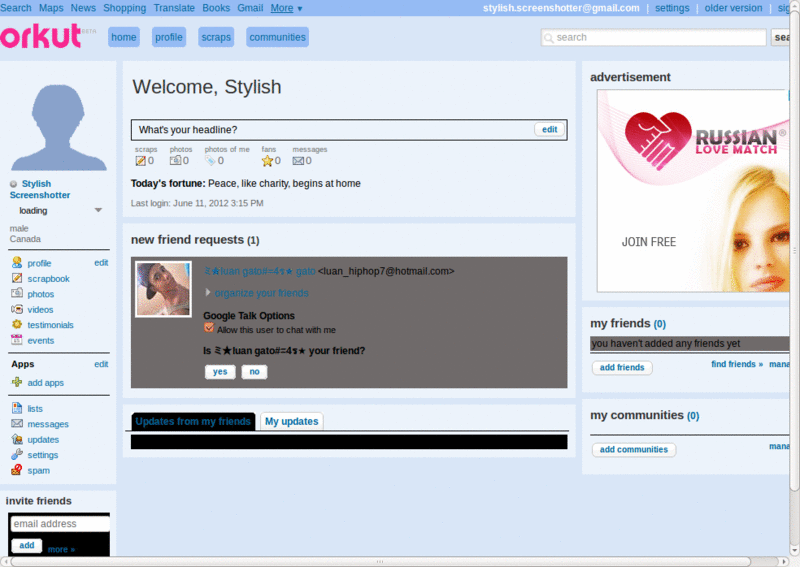The image size is (800, 567).
Task: Click the 'Last login: June 11, 2012' text
Action: [x=197, y=203]
